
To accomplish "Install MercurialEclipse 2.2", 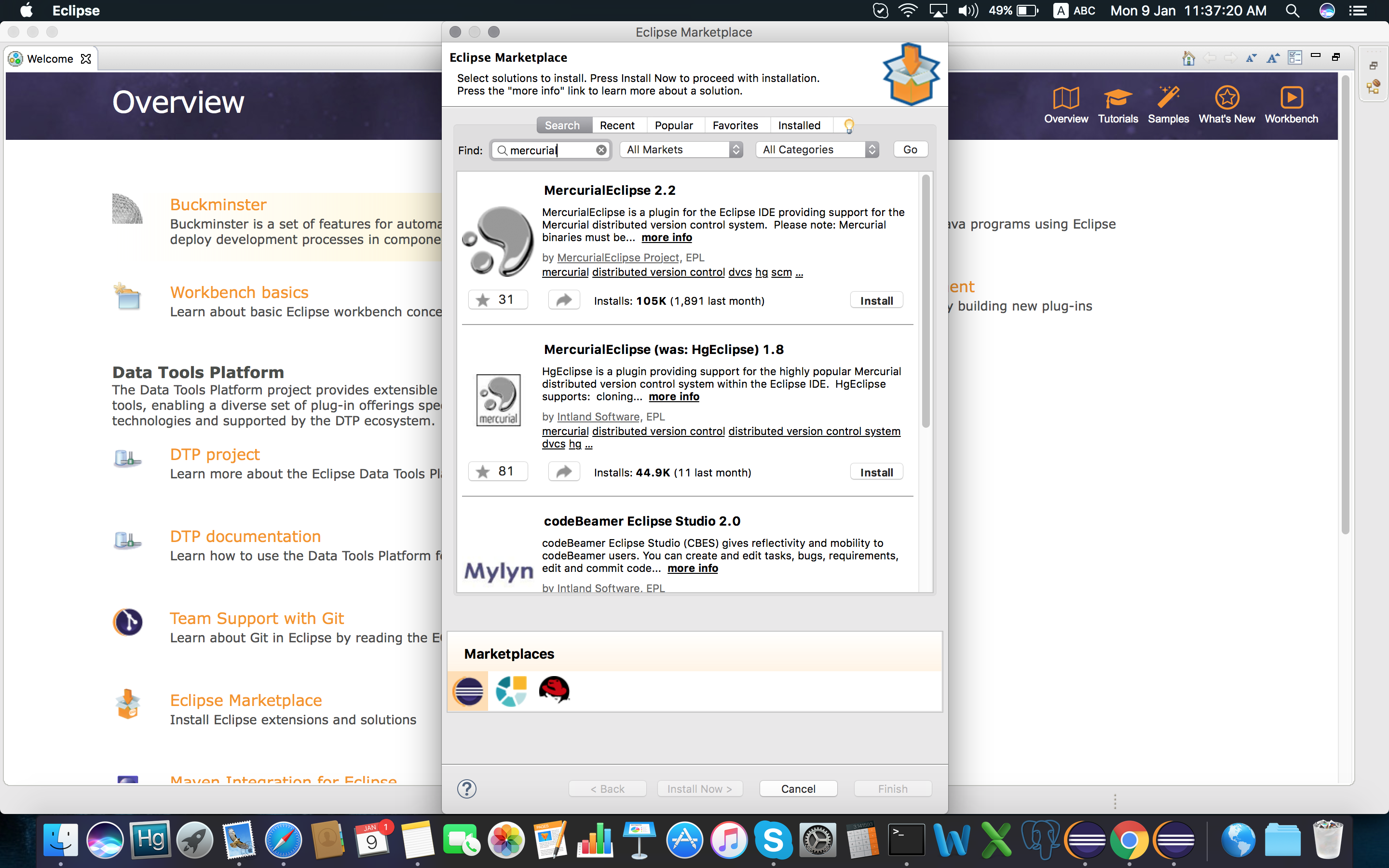I will pyautogui.click(x=876, y=301).
